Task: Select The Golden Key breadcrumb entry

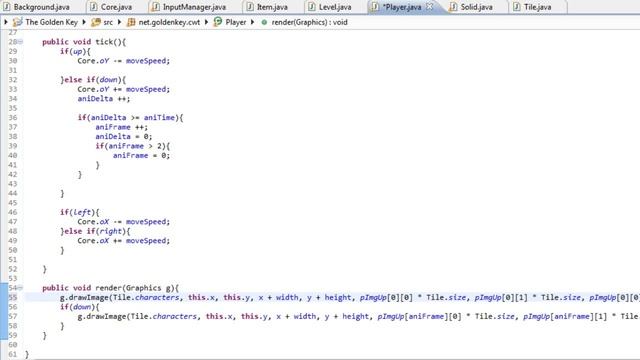Action: point(51,22)
